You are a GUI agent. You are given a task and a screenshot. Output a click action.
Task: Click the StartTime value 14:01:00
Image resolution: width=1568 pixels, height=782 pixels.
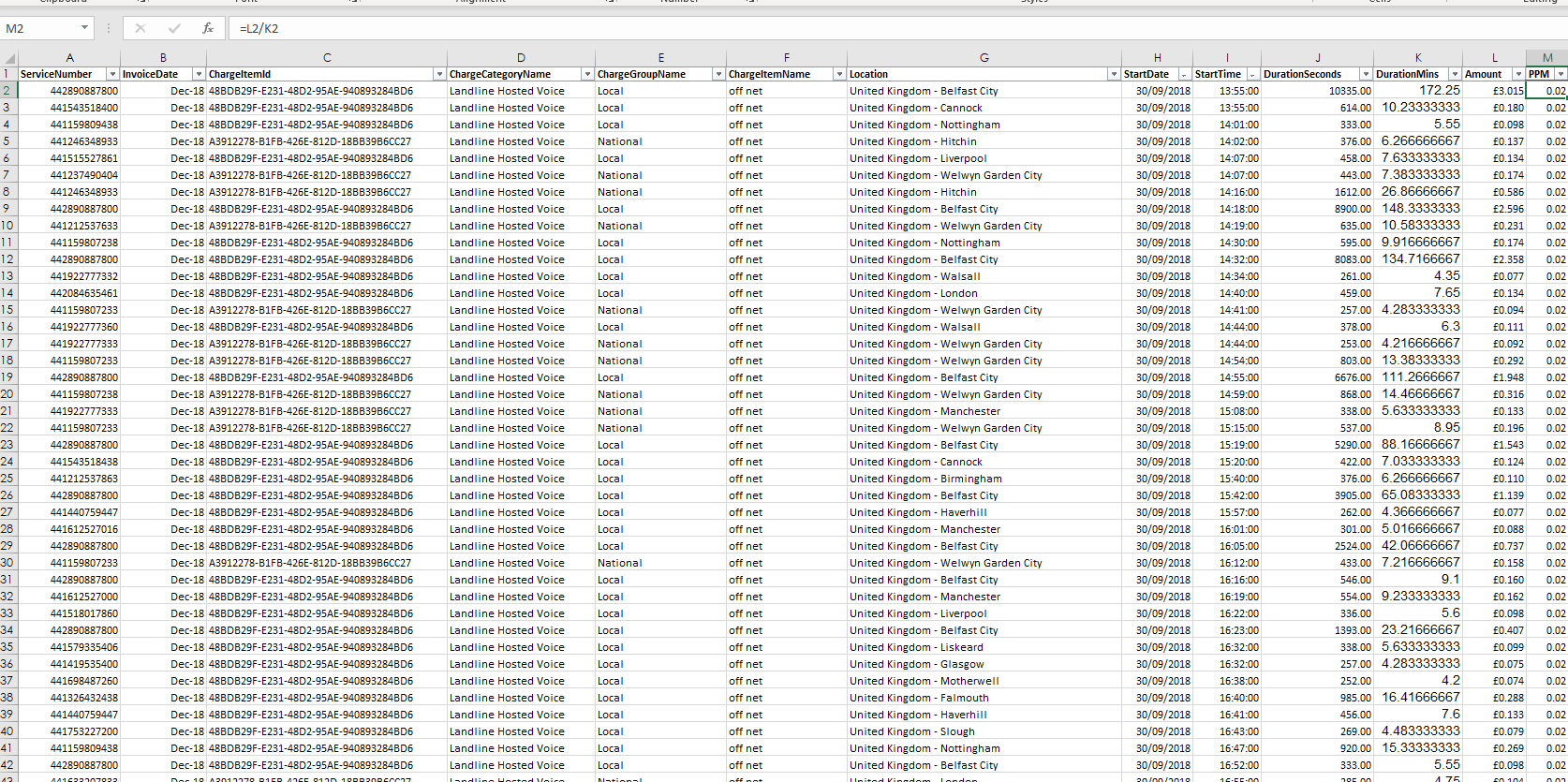point(1227,125)
